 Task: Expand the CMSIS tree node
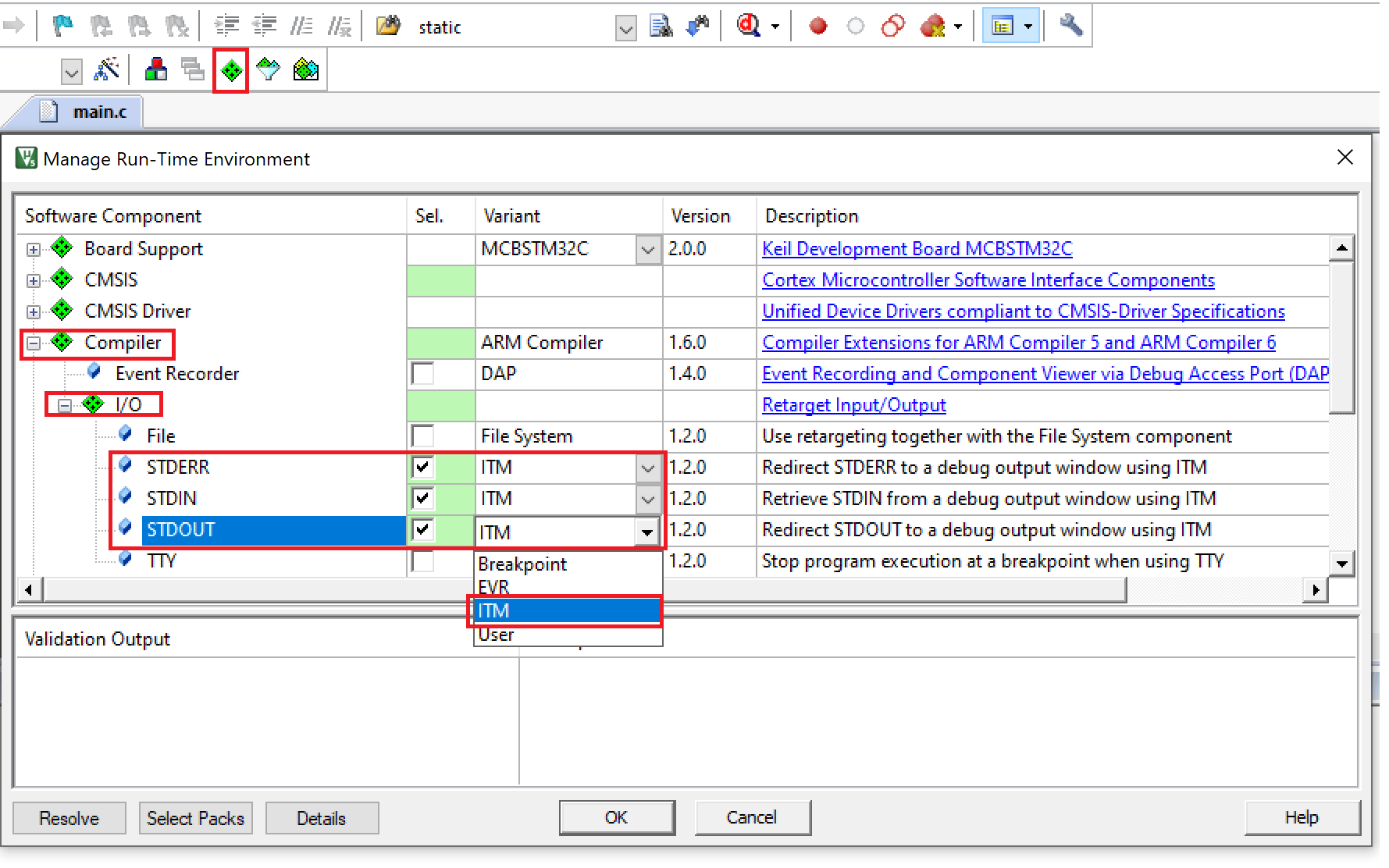click(x=33, y=280)
